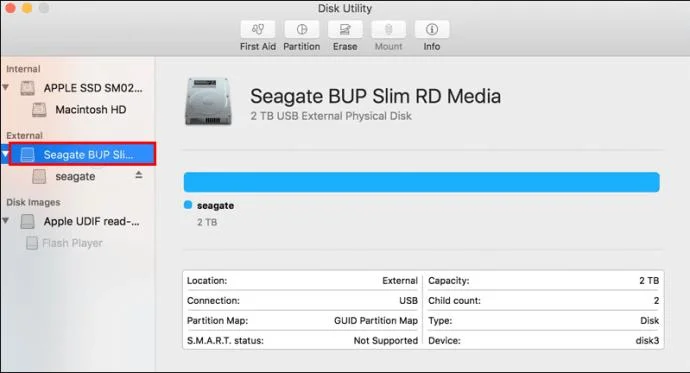
Task: Click the Disk Images section header
Action: (33, 202)
